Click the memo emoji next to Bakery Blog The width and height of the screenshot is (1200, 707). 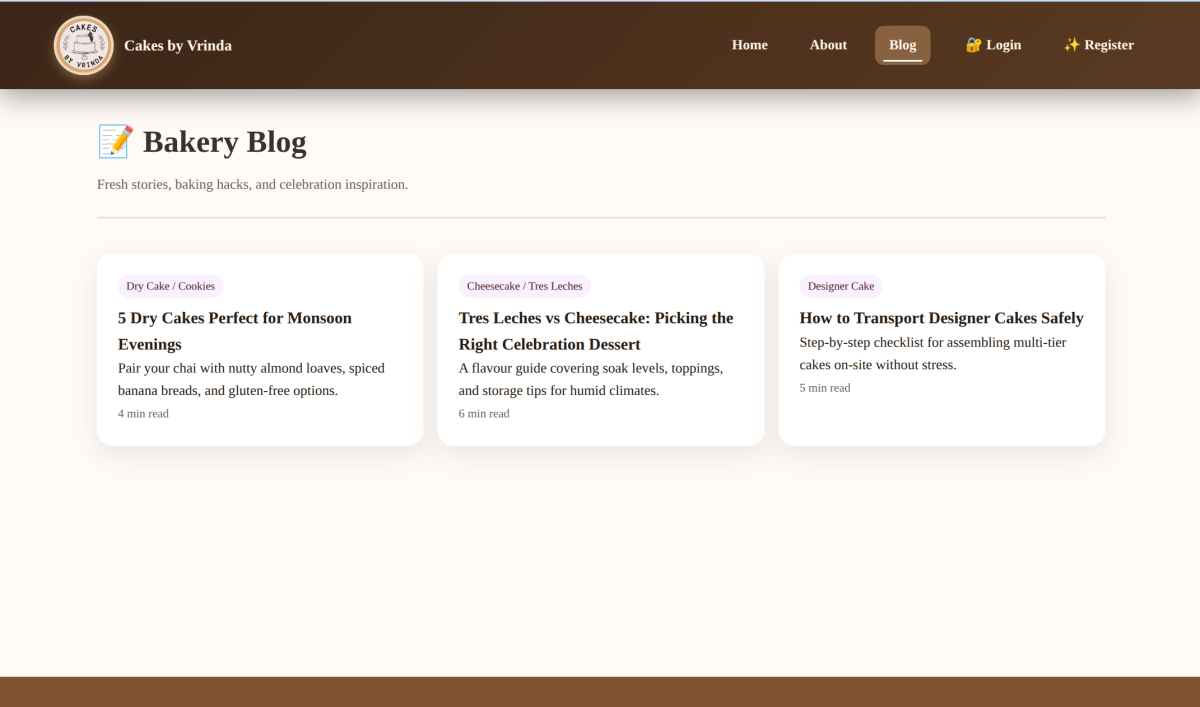click(115, 141)
